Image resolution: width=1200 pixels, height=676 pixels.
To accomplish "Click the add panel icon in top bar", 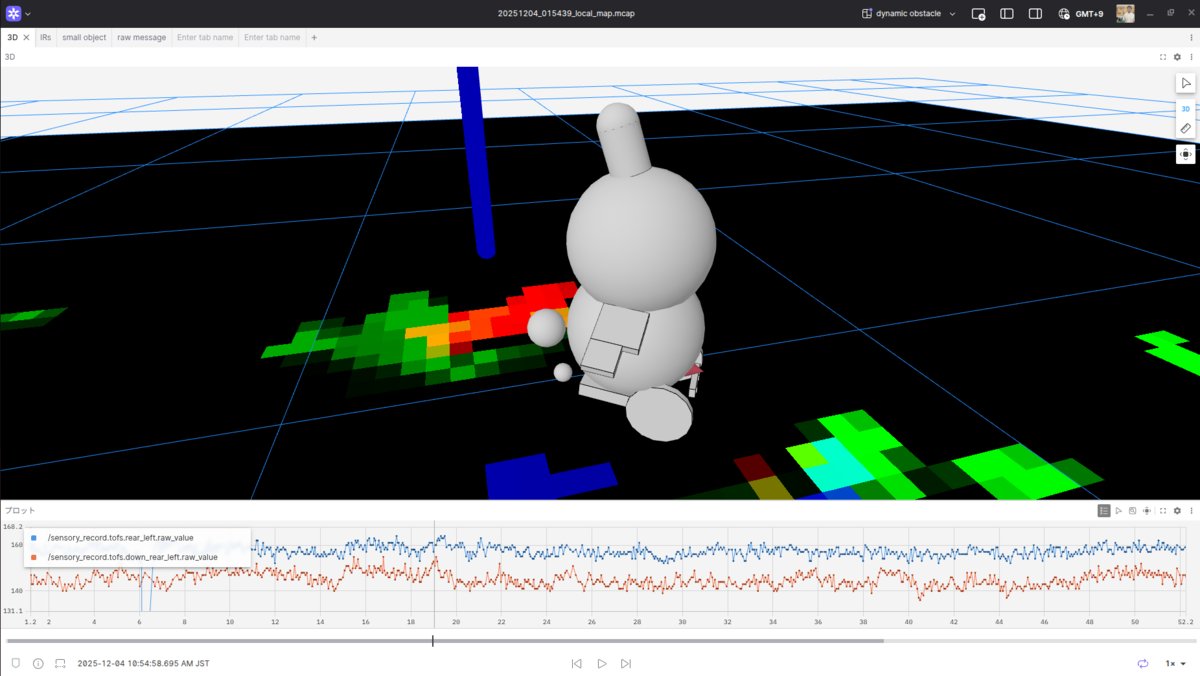I will (978, 13).
